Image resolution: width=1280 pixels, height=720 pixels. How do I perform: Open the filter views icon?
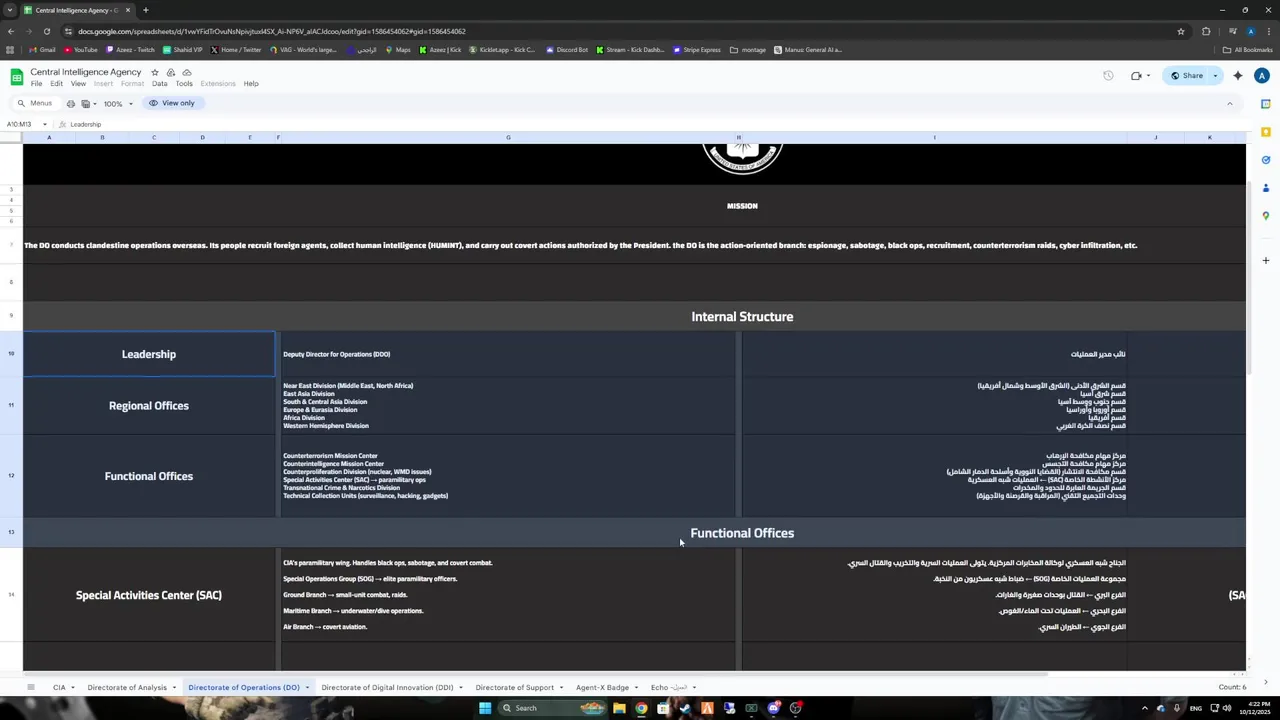click(x=86, y=104)
